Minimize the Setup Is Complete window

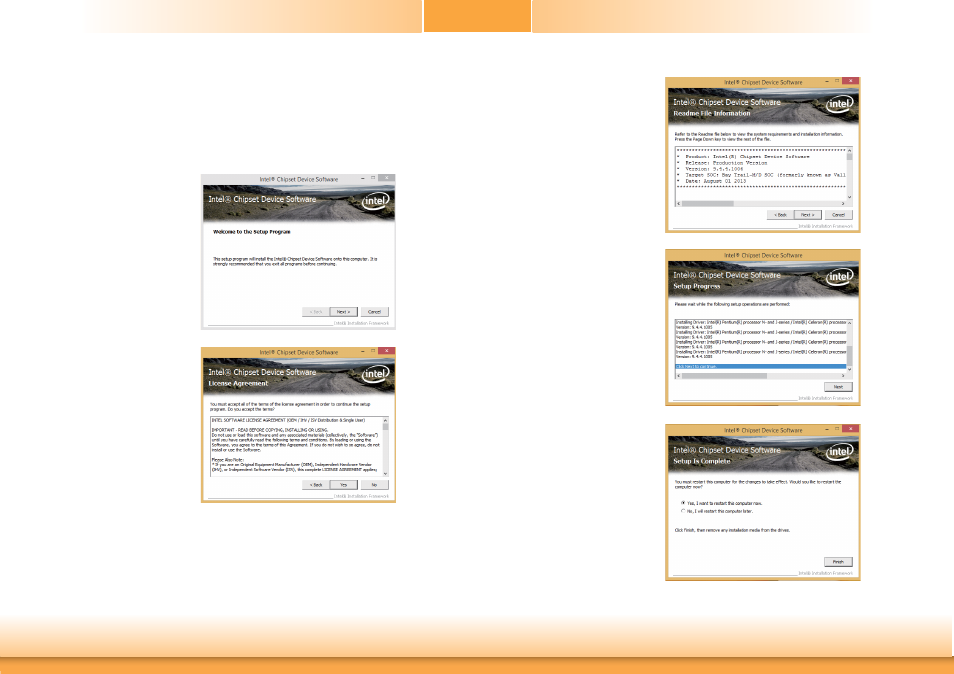827,429
